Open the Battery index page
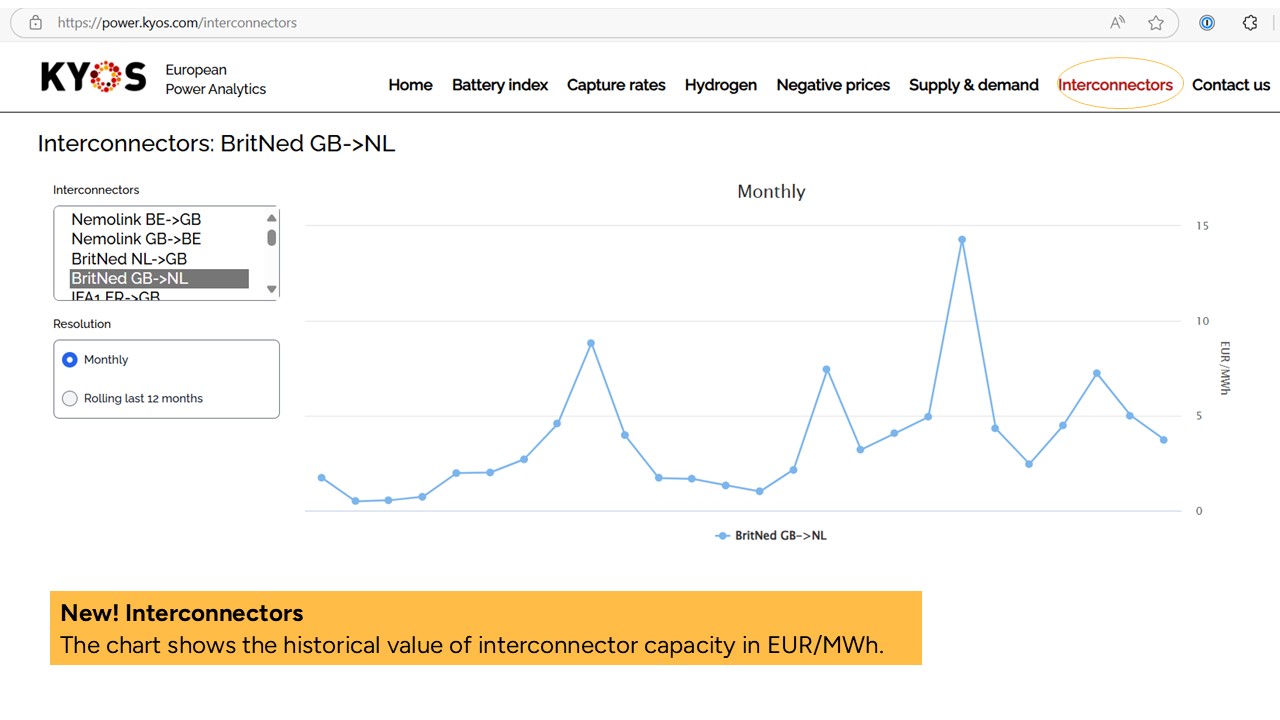The width and height of the screenshot is (1280, 720). click(x=500, y=85)
